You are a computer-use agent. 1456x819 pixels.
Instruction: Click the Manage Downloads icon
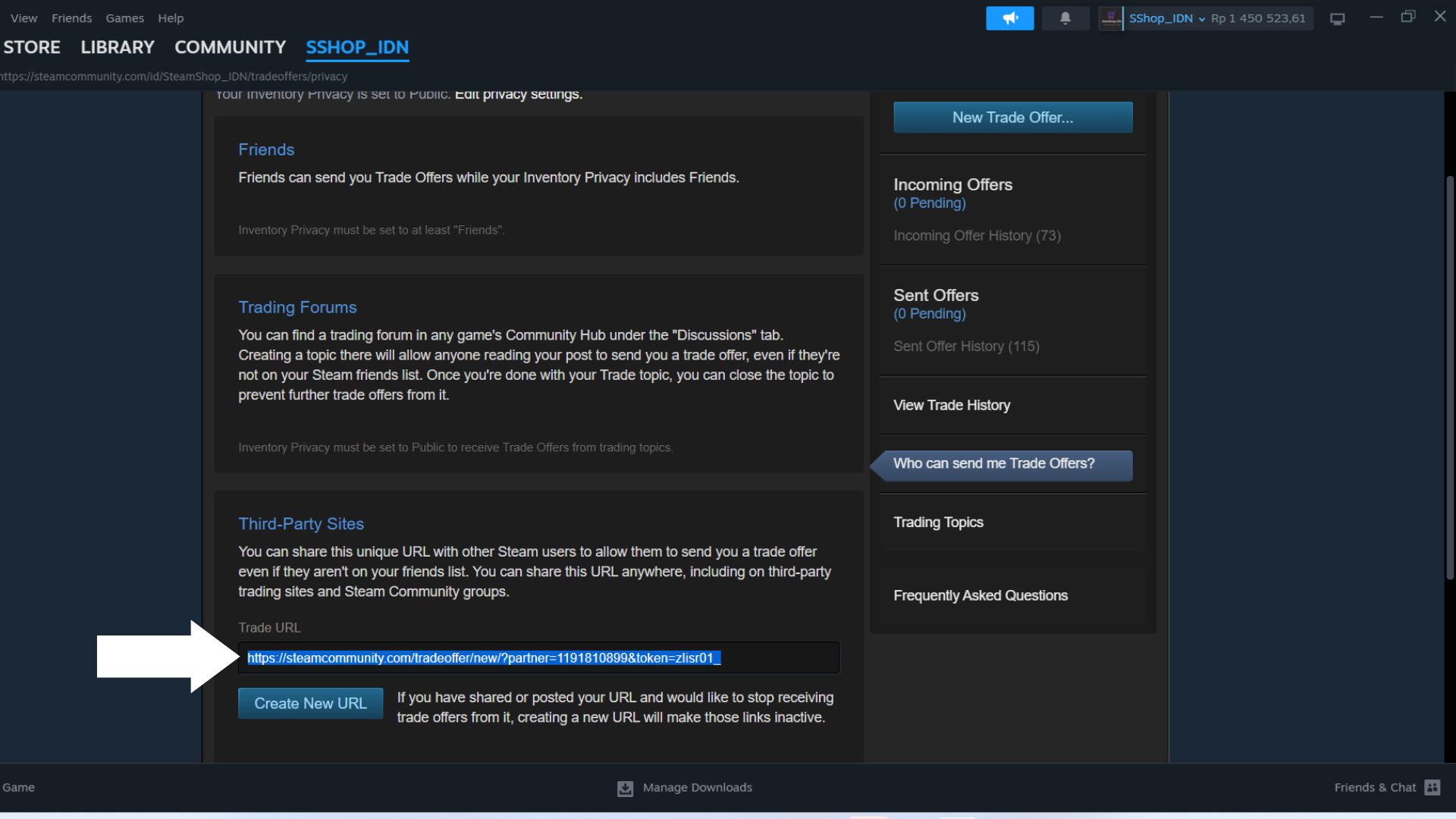[x=625, y=788]
